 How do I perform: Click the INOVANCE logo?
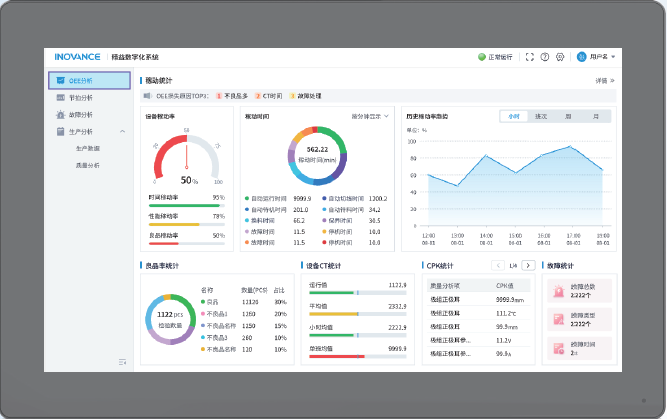point(77,57)
